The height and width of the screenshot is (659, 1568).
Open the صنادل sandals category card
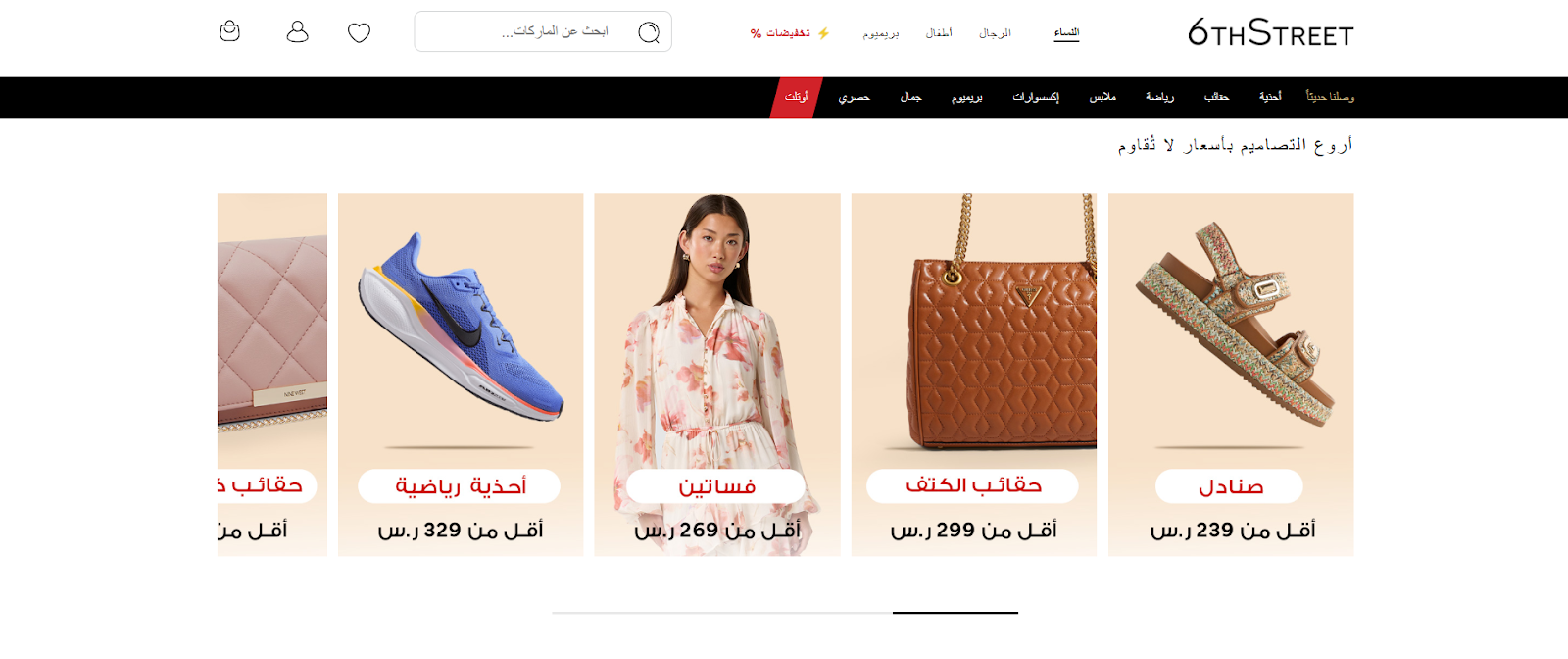pos(1231,375)
